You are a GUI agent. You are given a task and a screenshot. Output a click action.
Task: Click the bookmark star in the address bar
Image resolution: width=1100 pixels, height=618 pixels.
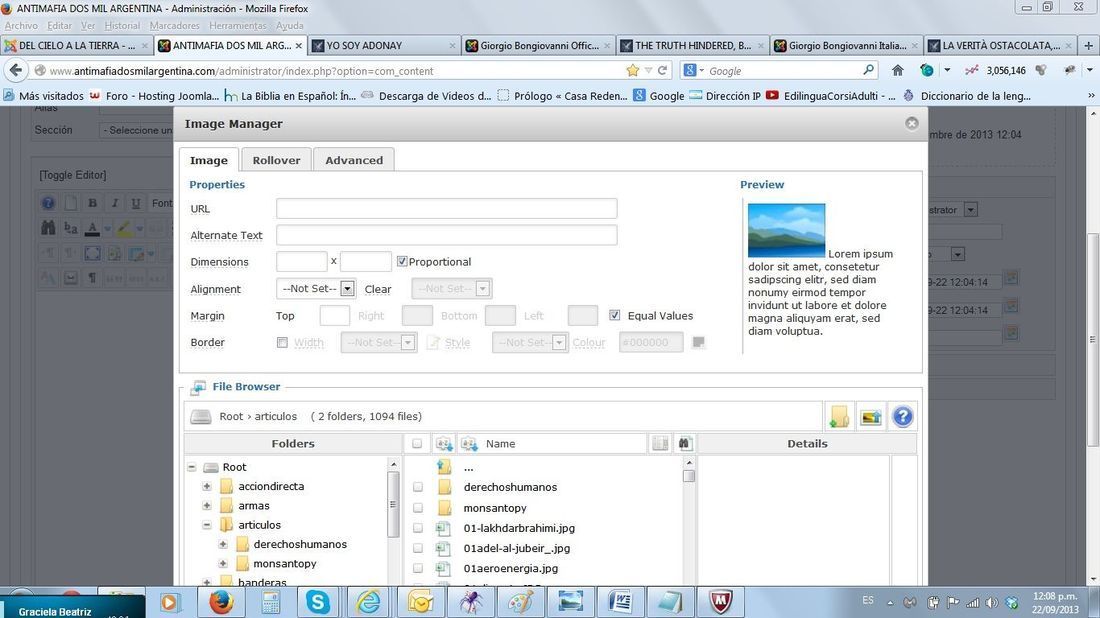[x=633, y=70]
